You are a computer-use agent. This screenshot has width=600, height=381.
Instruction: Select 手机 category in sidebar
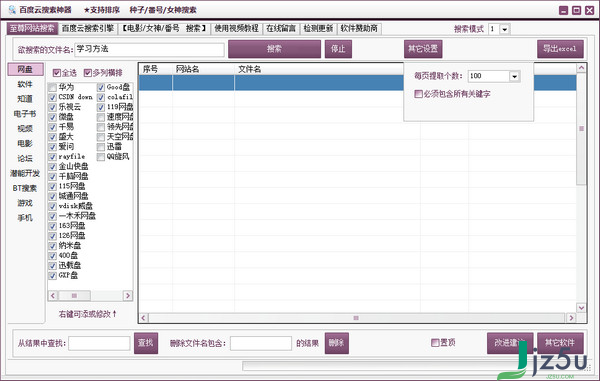(25, 218)
